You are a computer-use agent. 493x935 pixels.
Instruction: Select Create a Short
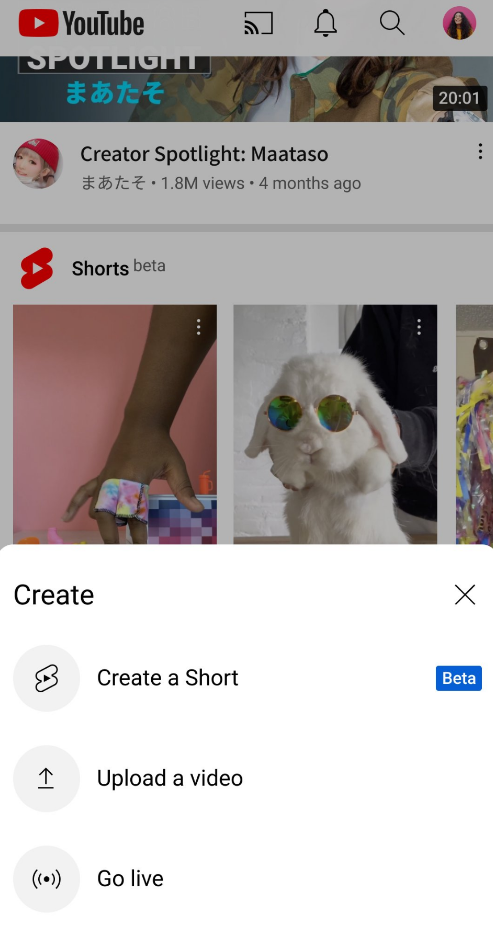[x=246, y=678]
